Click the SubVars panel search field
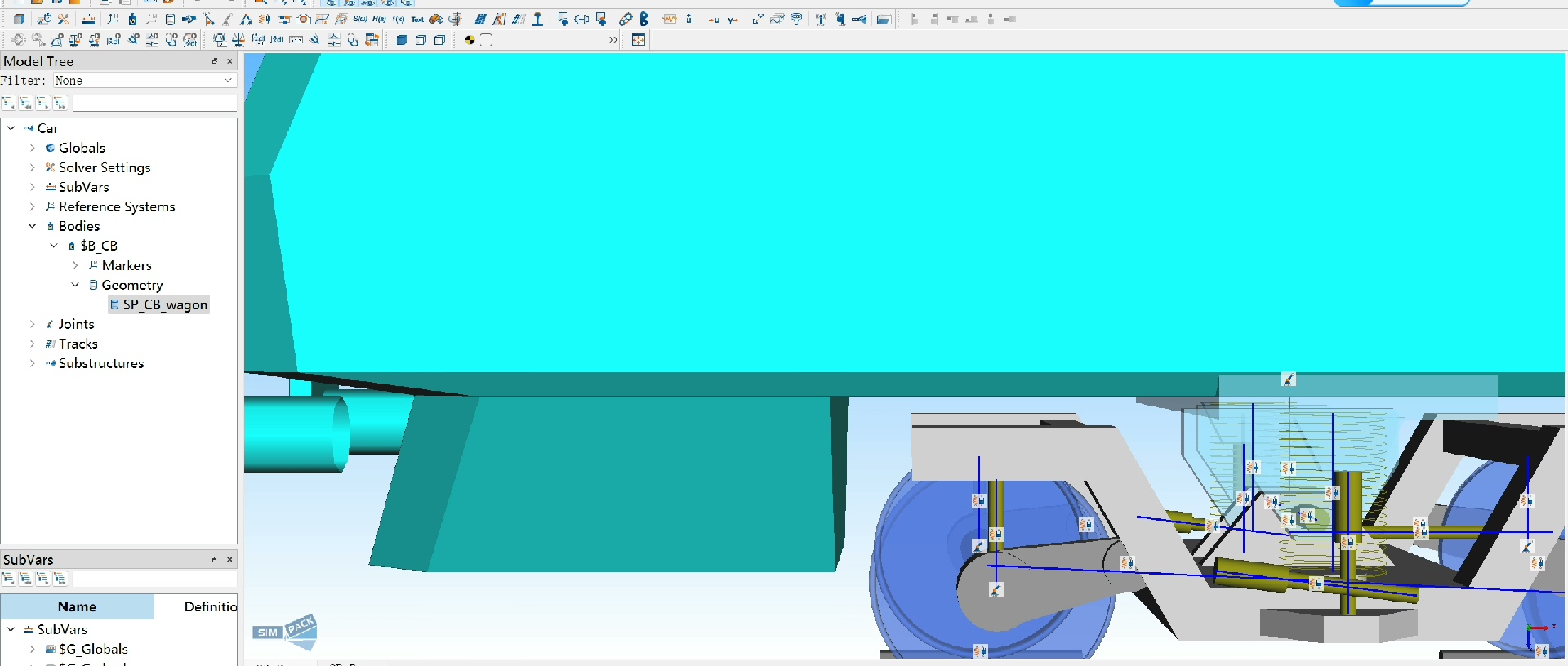Image resolution: width=1568 pixels, height=666 pixels. tap(154, 579)
